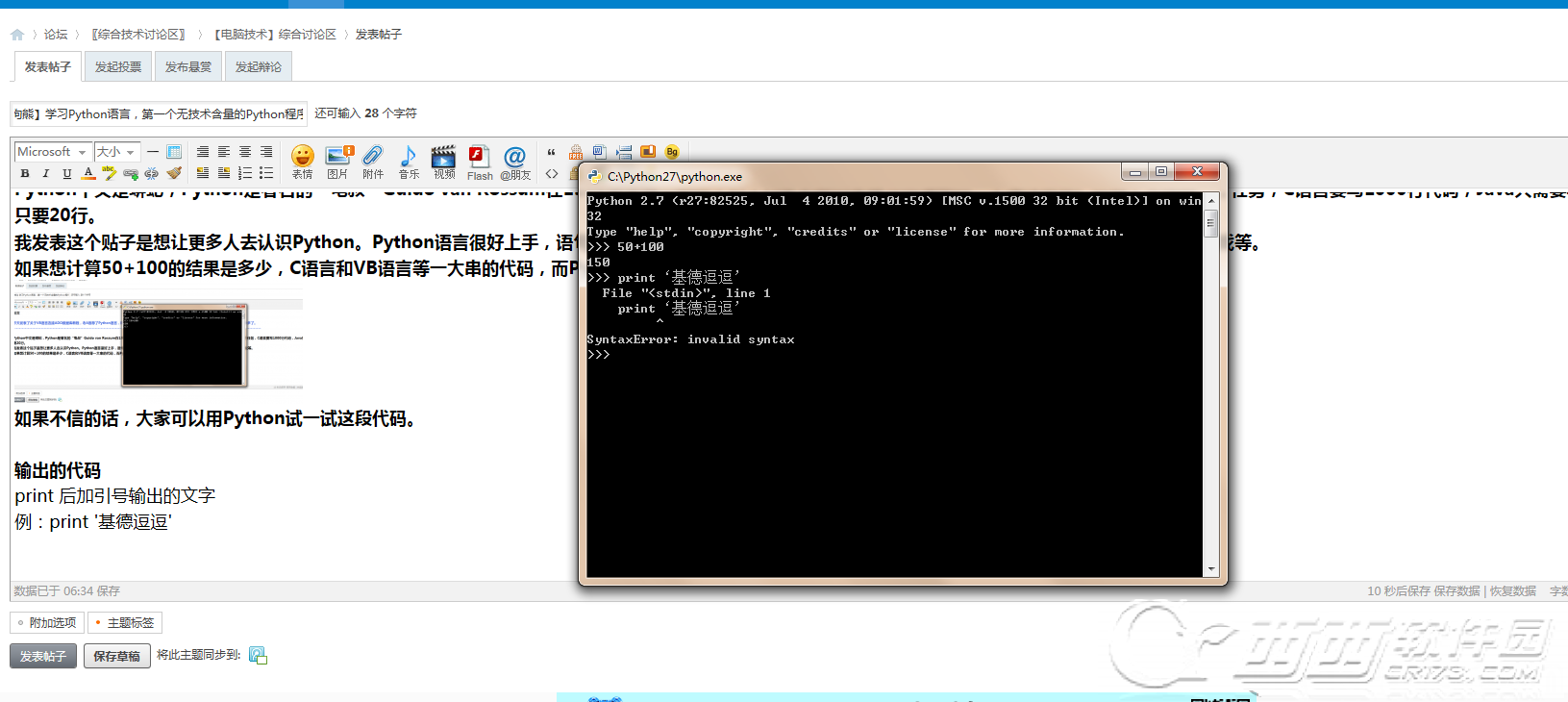Expand the 附加选项 additional options section
Image resolution: width=1568 pixels, height=702 pixels.
pos(48,623)
